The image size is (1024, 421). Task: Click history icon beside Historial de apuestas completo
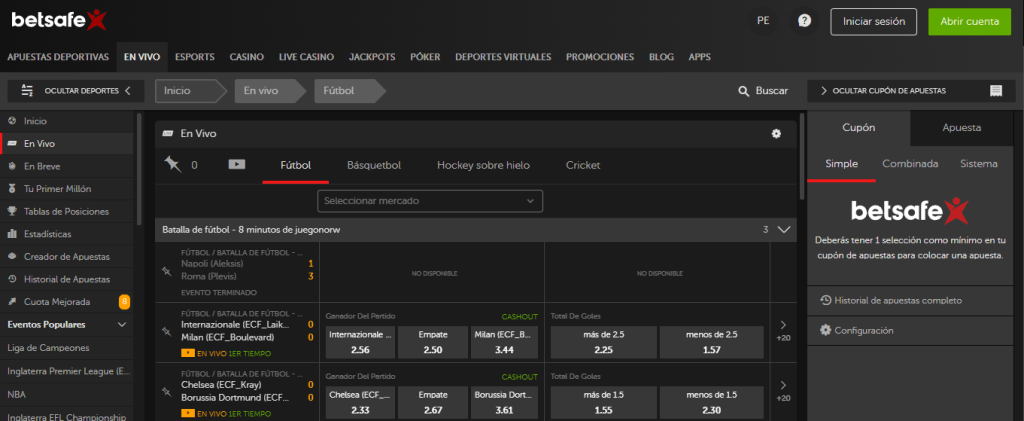click(x=825, y=300)
